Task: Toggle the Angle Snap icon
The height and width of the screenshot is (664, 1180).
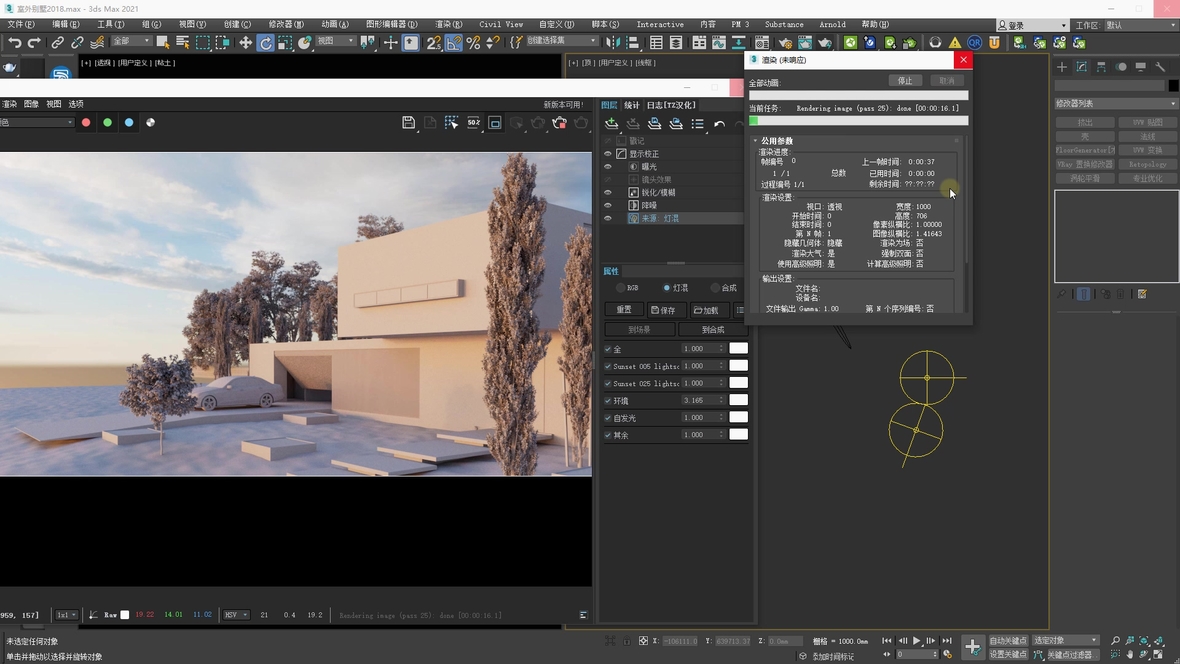Action: click(453, 43)
